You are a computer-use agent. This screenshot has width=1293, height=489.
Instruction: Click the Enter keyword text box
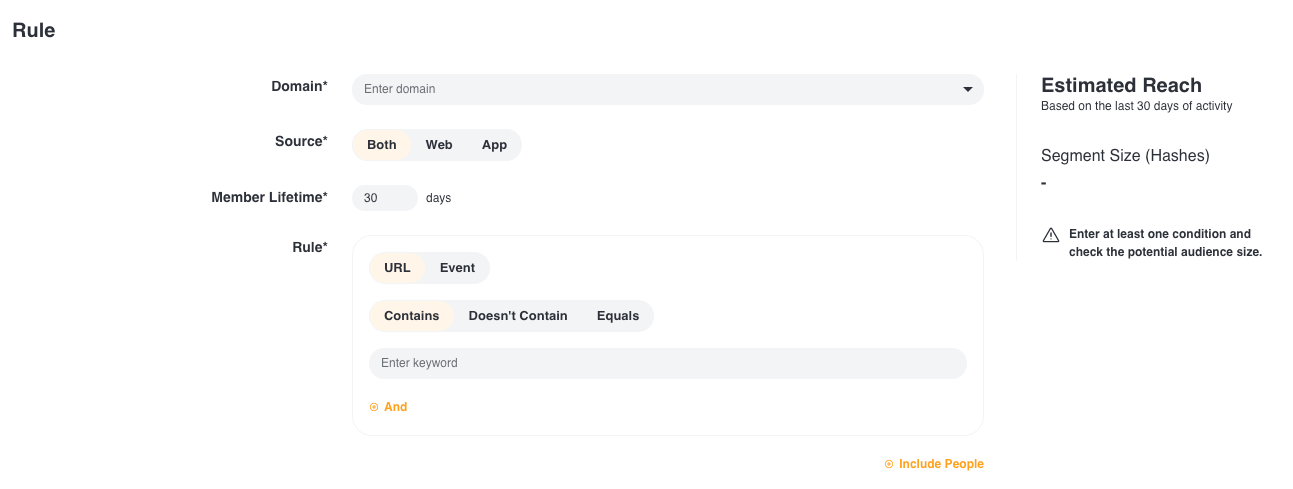coord(667,363)
